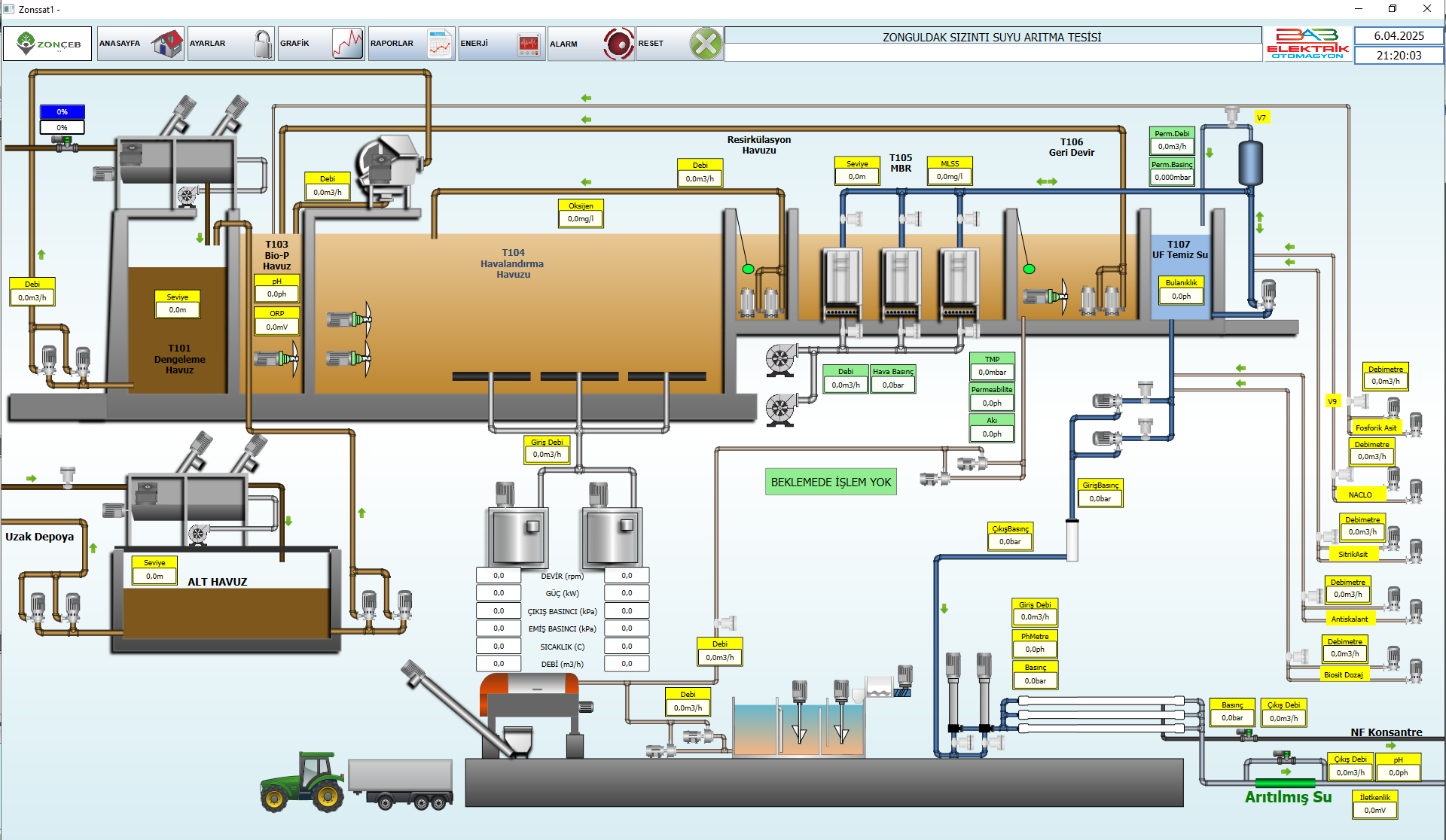Click the yellow V9 valve label
Screen dimensions: 1446x840
(x=1332, y=402)
